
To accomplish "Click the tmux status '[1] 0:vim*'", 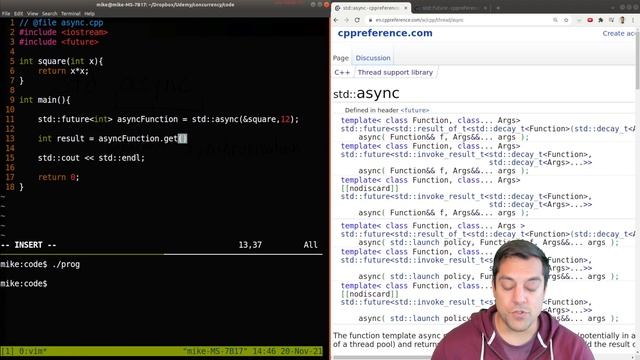I will point(24,351).
